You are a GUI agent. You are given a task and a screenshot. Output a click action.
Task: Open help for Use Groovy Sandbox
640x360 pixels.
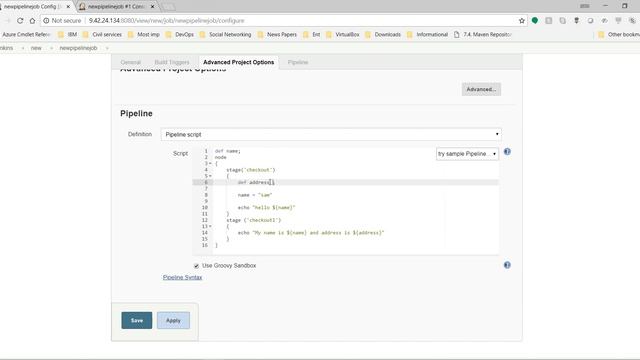click(507, 265)
